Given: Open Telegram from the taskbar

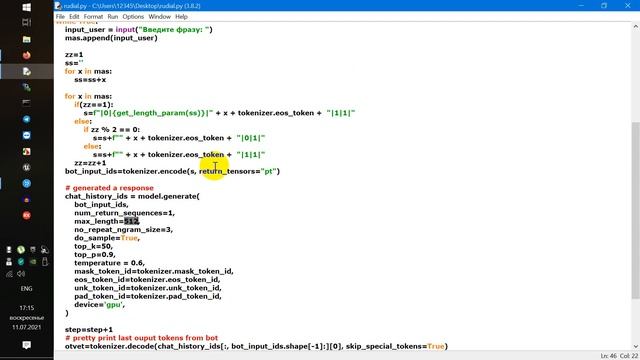Looking at the screenshot, I should (x=27, y=119).
